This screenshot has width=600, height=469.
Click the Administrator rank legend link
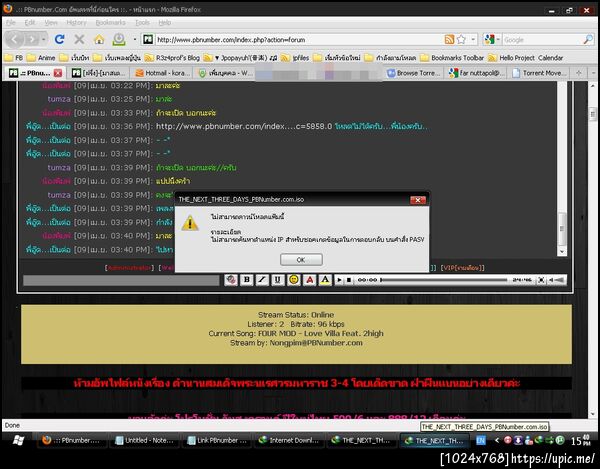130,268
